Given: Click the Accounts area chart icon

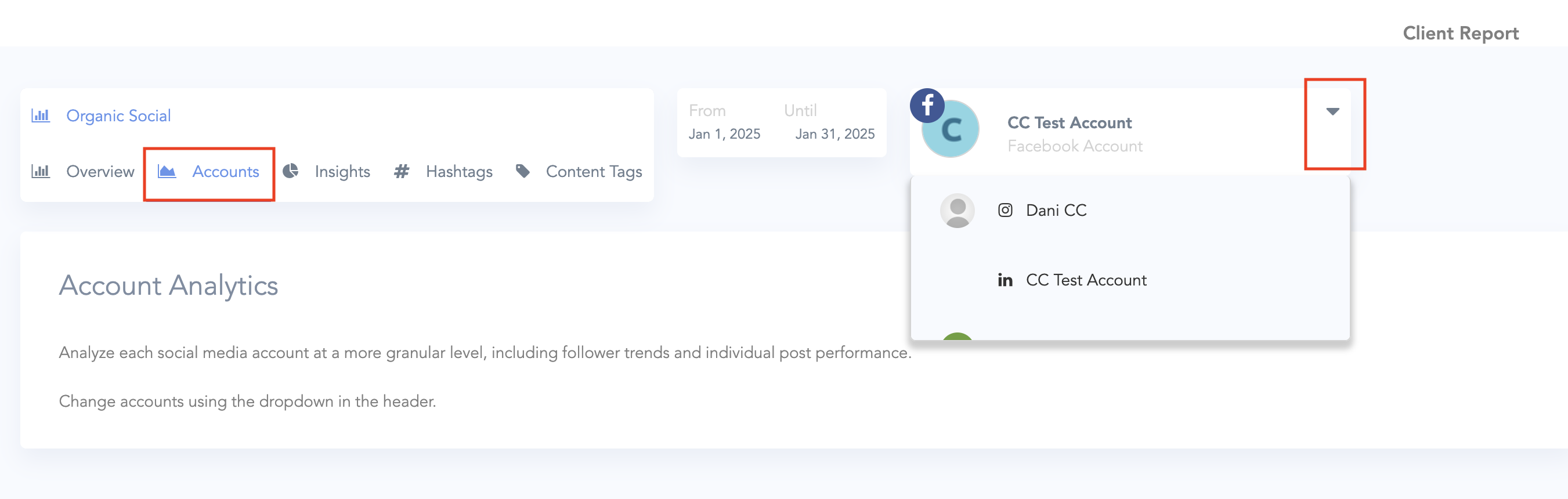Looking at the screenshot, I should pyautogui.click(x=167, y=172).
